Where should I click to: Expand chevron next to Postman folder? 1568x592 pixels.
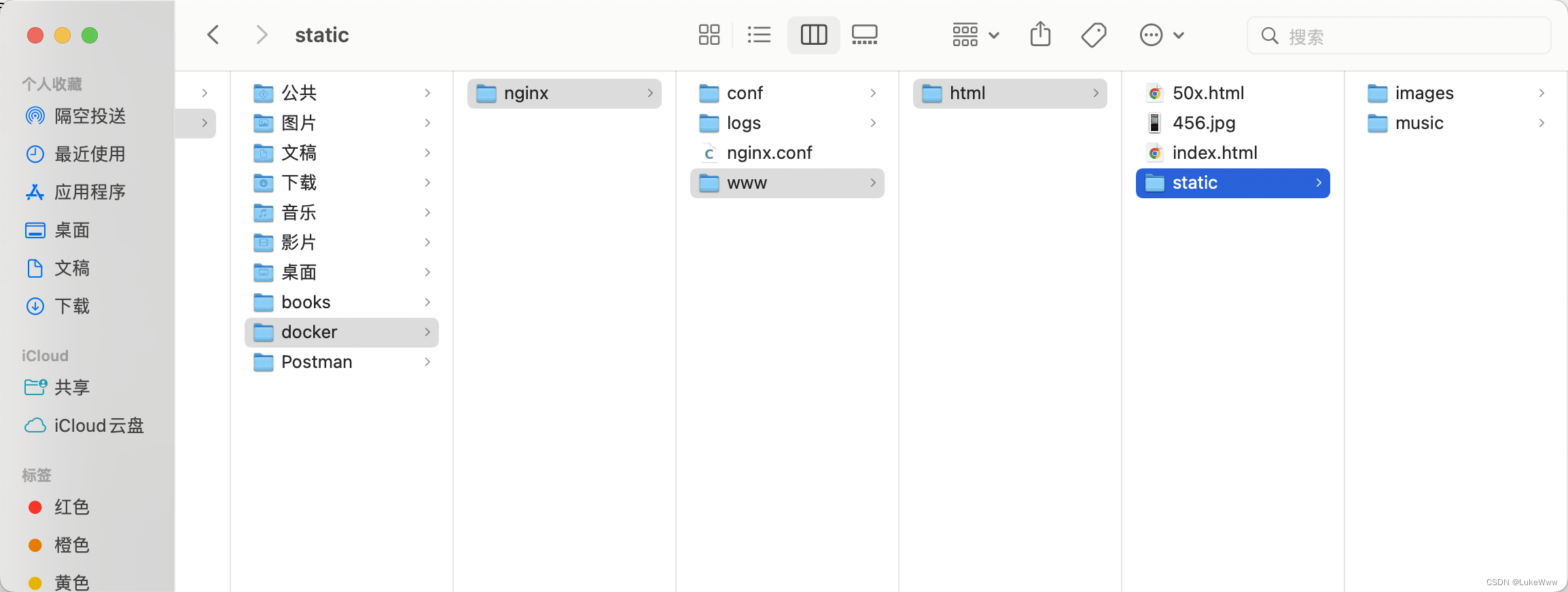point(427,362)
